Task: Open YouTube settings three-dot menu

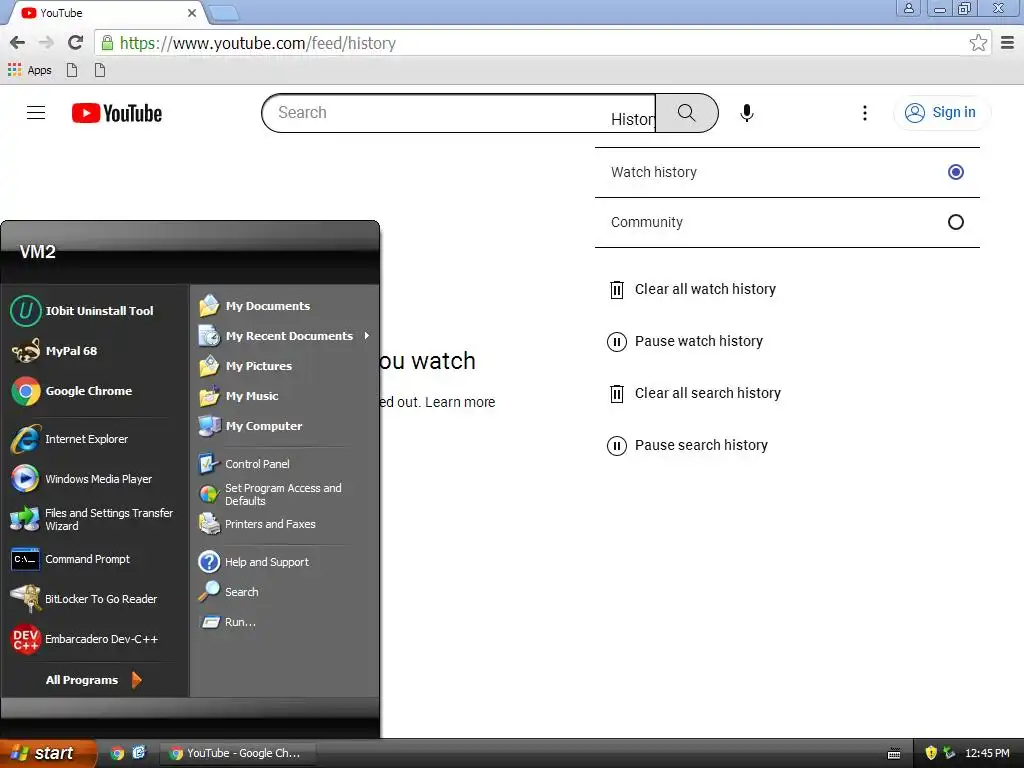Action: tap(865, 113)
